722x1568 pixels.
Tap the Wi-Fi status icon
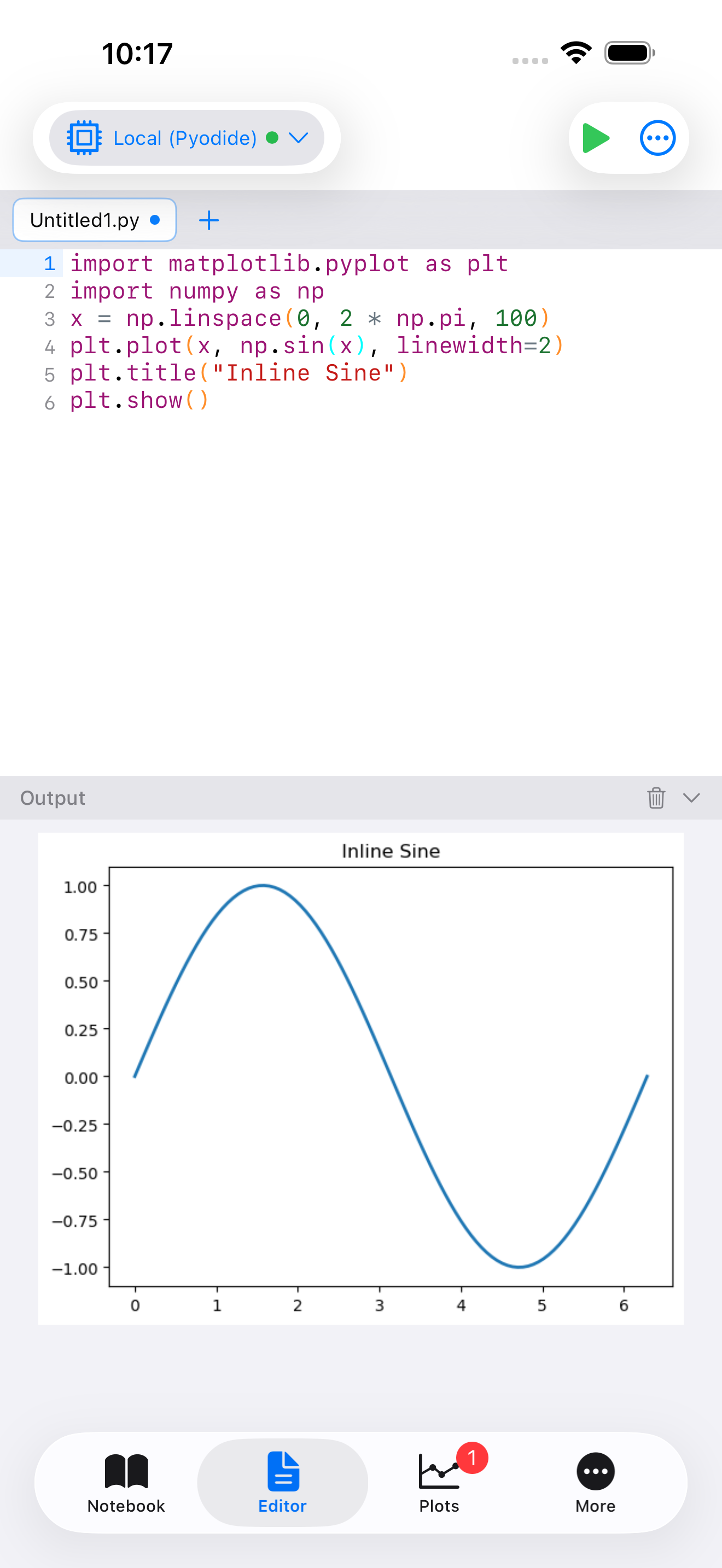pos(576,53)
